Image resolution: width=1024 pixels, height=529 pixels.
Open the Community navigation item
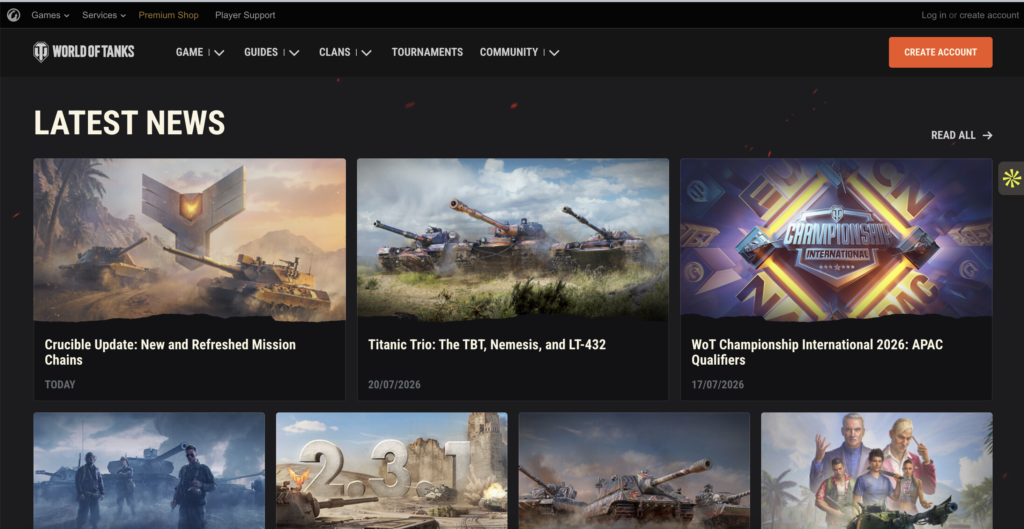(509, 52)
